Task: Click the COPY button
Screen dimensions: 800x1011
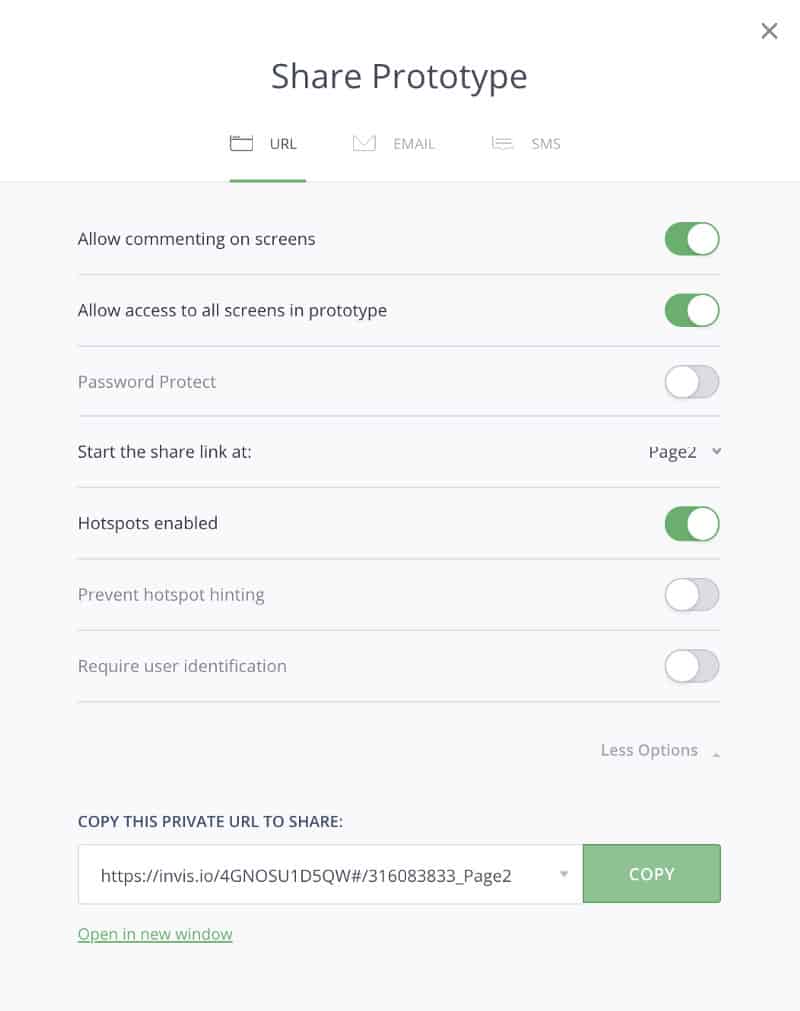Action: (651, 873)
